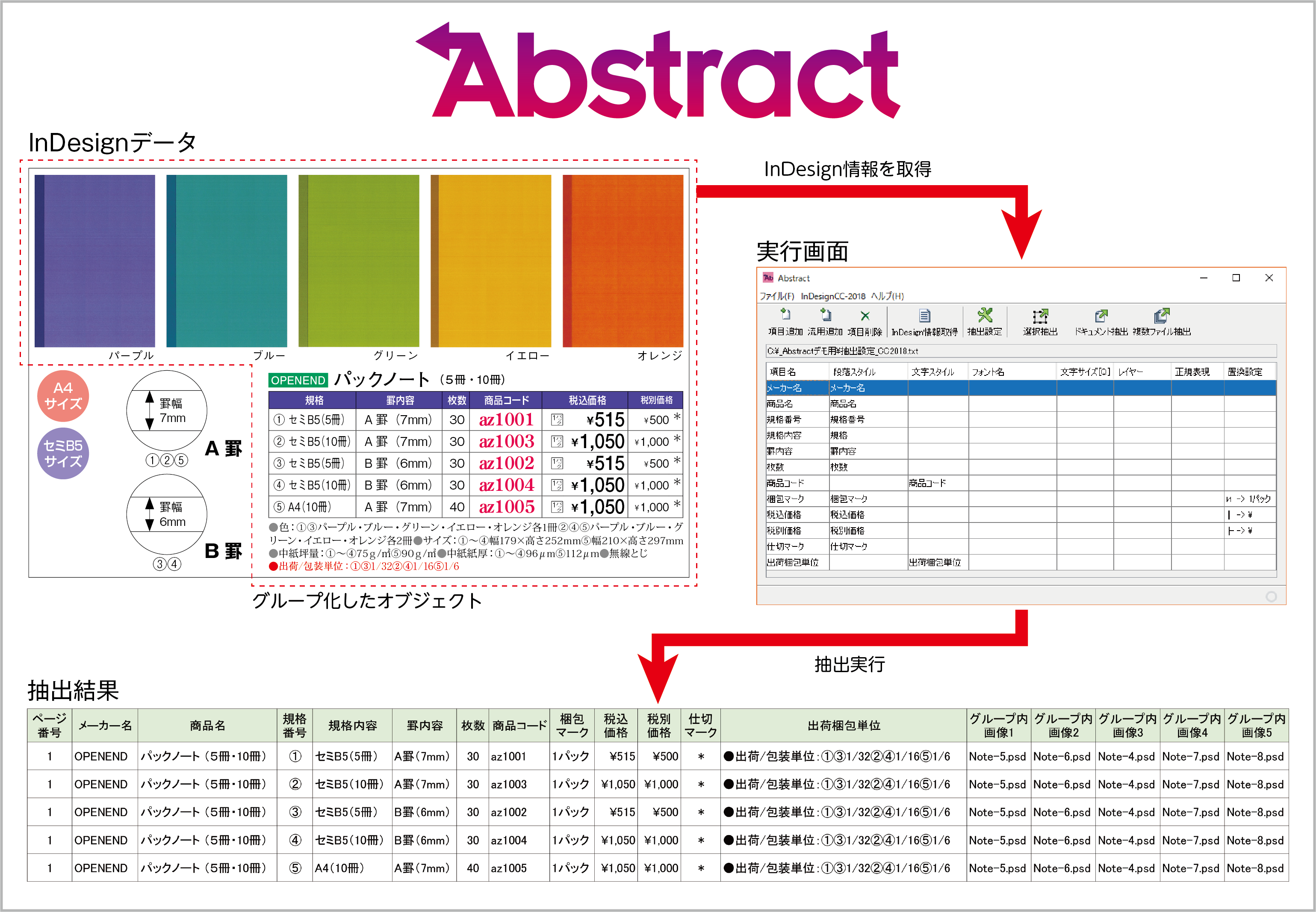Open the ヘルプ(H) menu

pyautogui.click(x=888, y=296)
